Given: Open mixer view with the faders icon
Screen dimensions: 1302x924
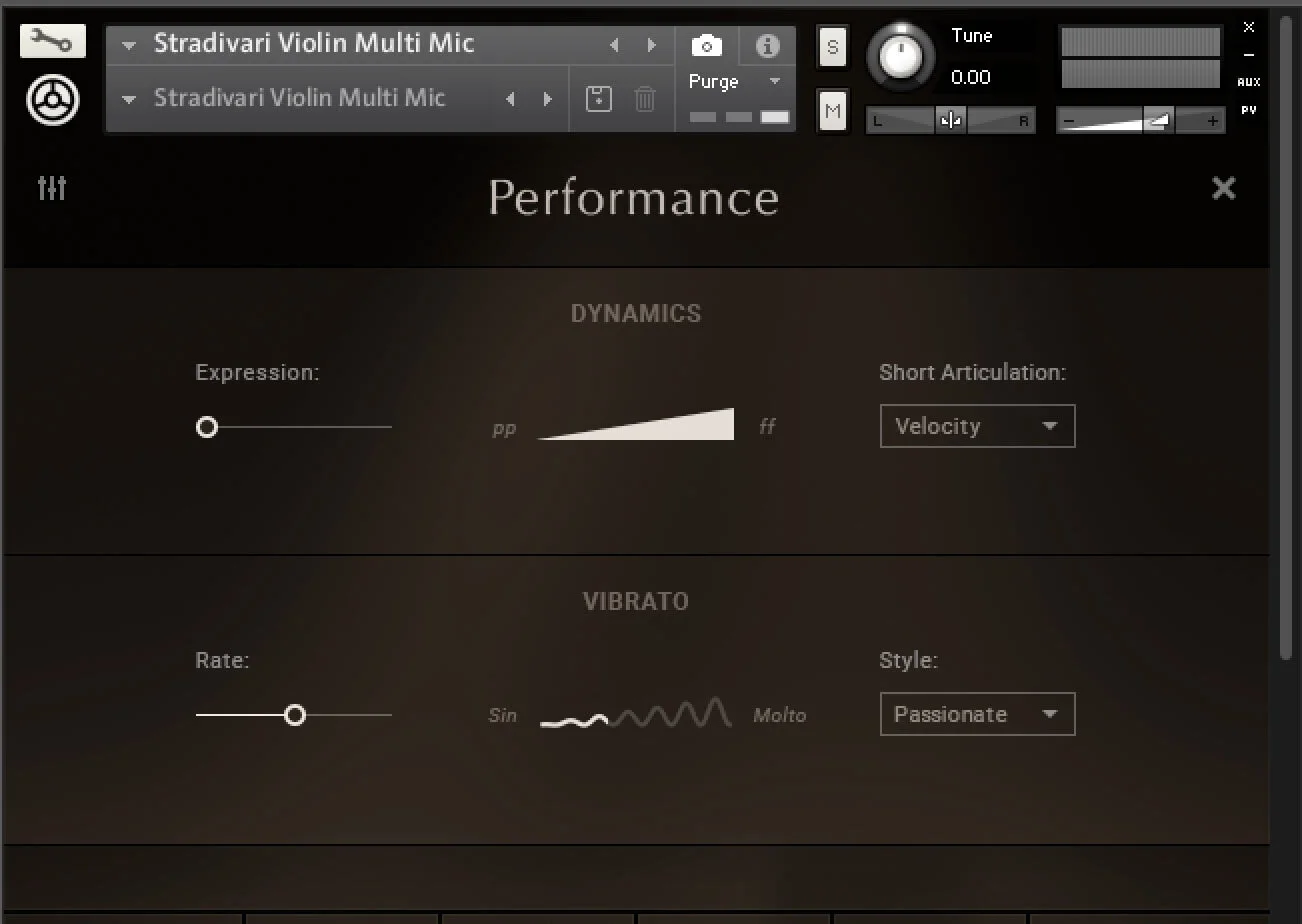Looking at the screenshot, I should tap(52, 187).
